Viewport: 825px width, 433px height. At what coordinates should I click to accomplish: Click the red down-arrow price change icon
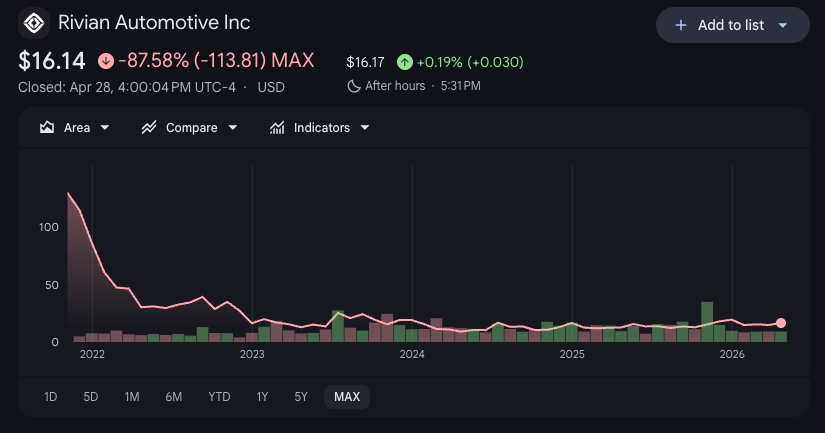[x=106, y=61]
